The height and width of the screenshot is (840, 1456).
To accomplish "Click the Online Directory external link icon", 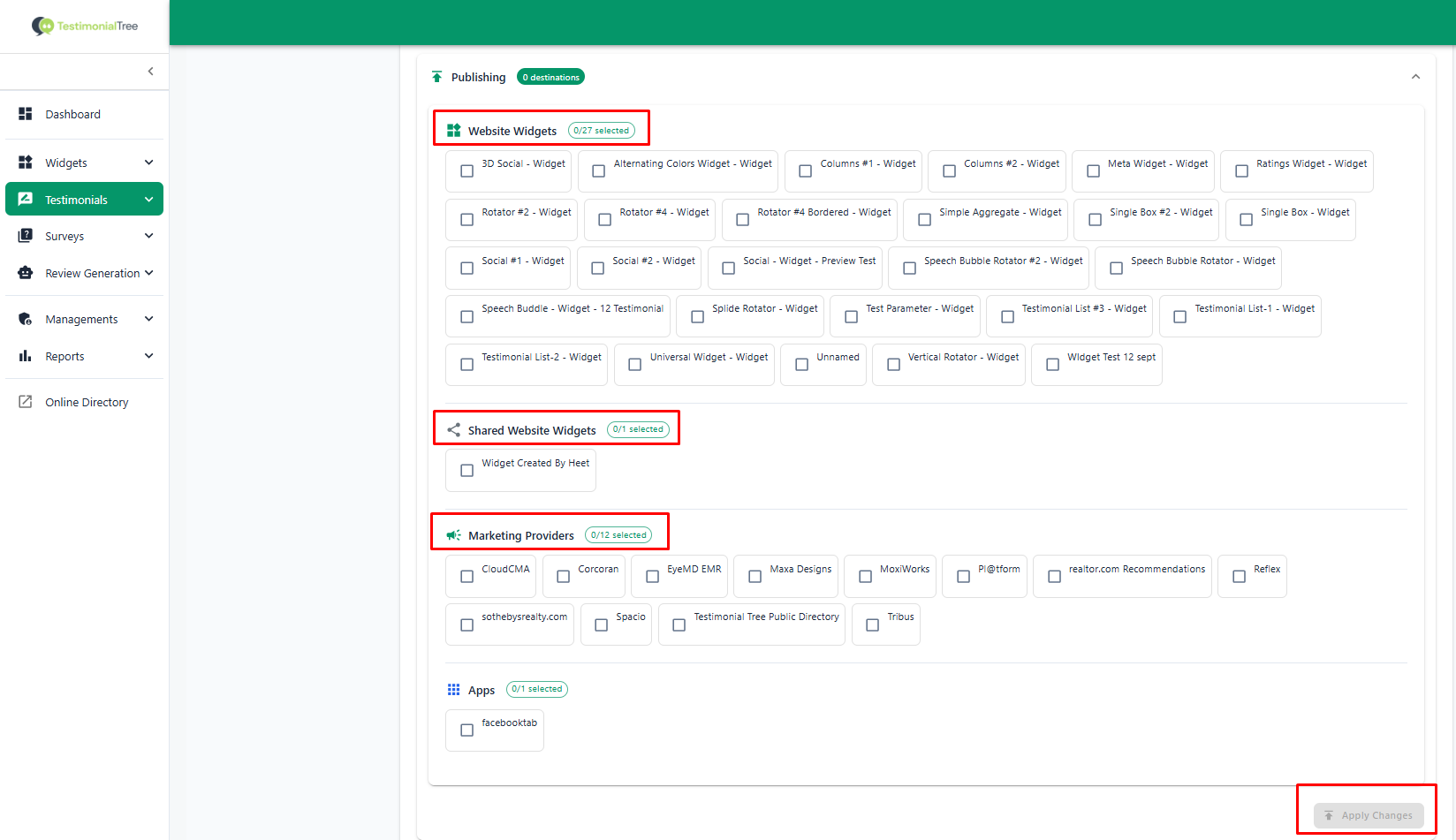I will (26, 402).
